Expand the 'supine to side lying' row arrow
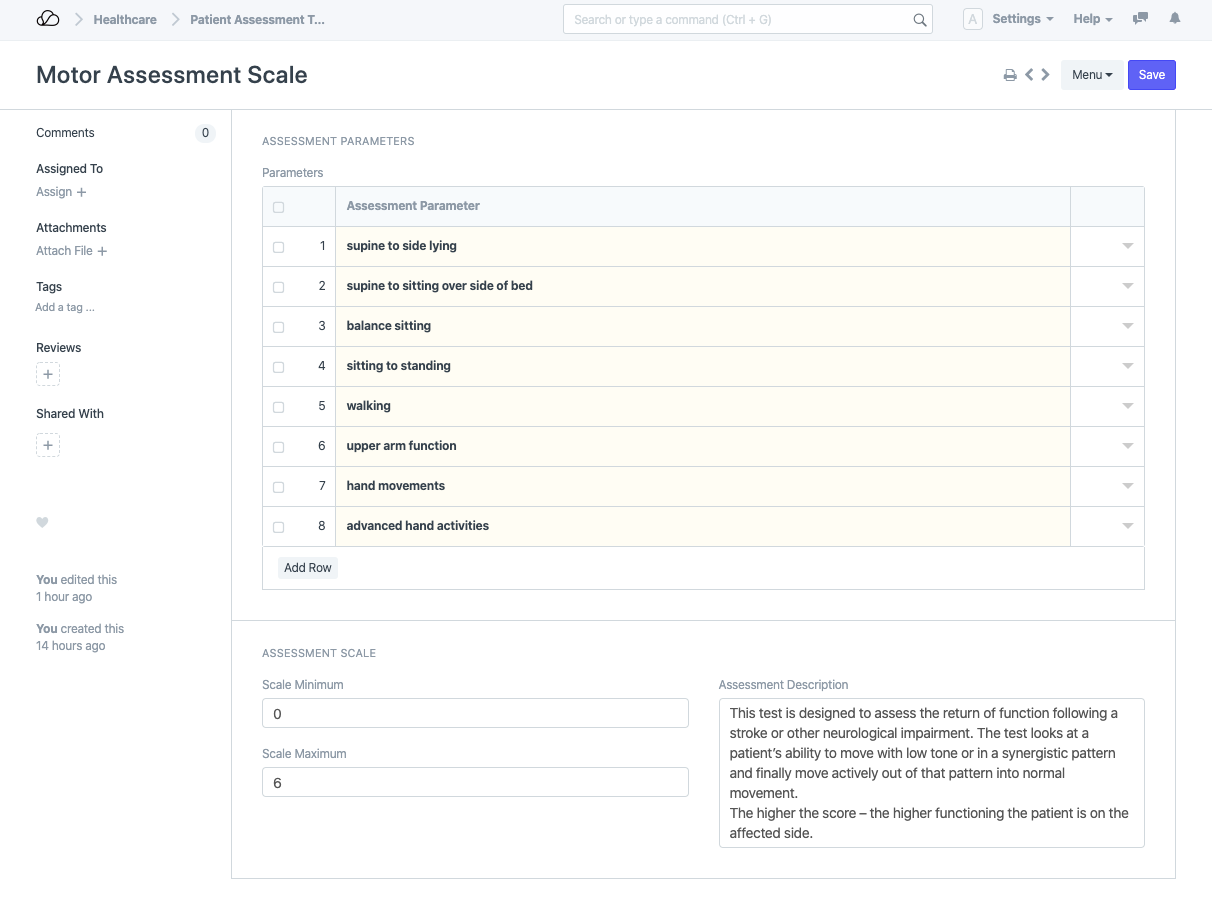The width and height of the screenshot is (1212, 901). [1127, 246]
